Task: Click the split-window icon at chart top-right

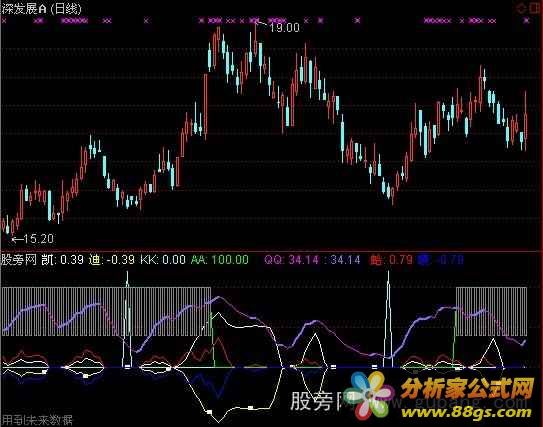Action: coord(536,8)
